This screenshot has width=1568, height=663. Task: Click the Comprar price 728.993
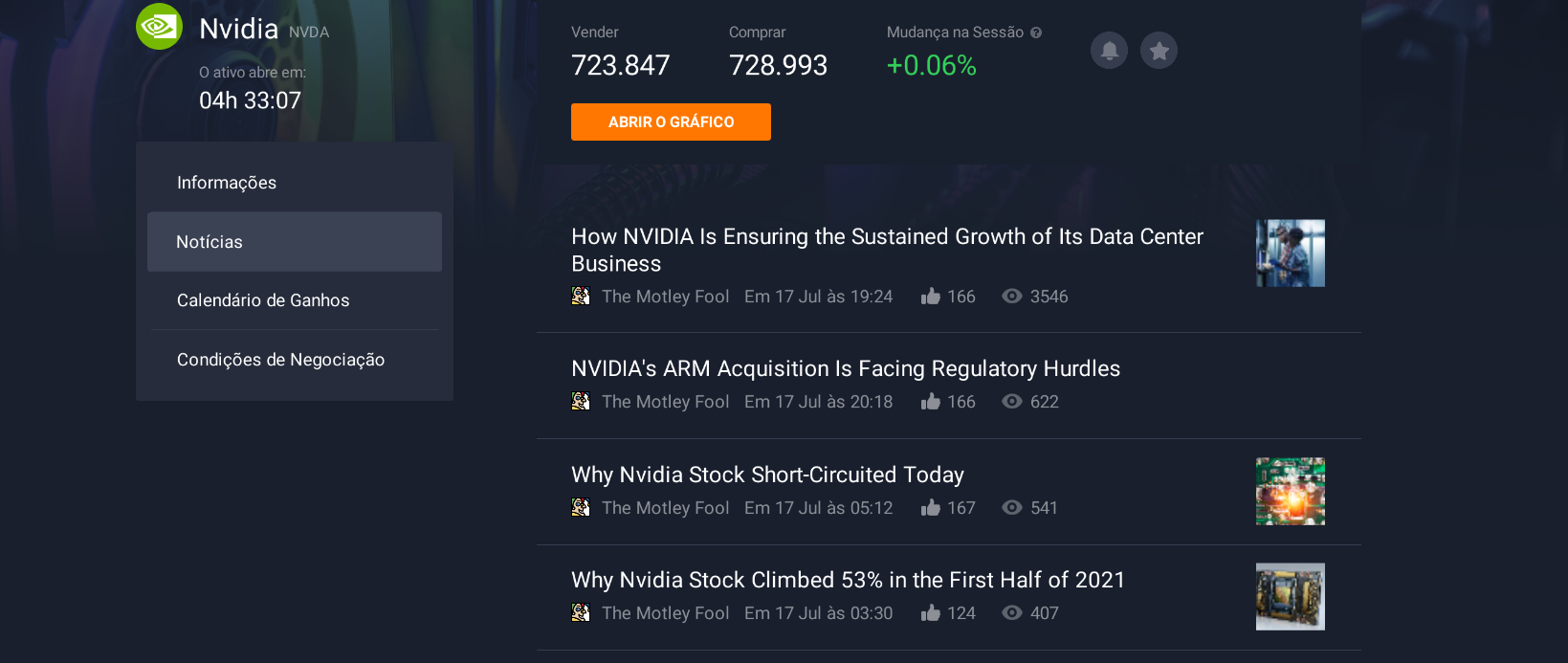(778, 65)
